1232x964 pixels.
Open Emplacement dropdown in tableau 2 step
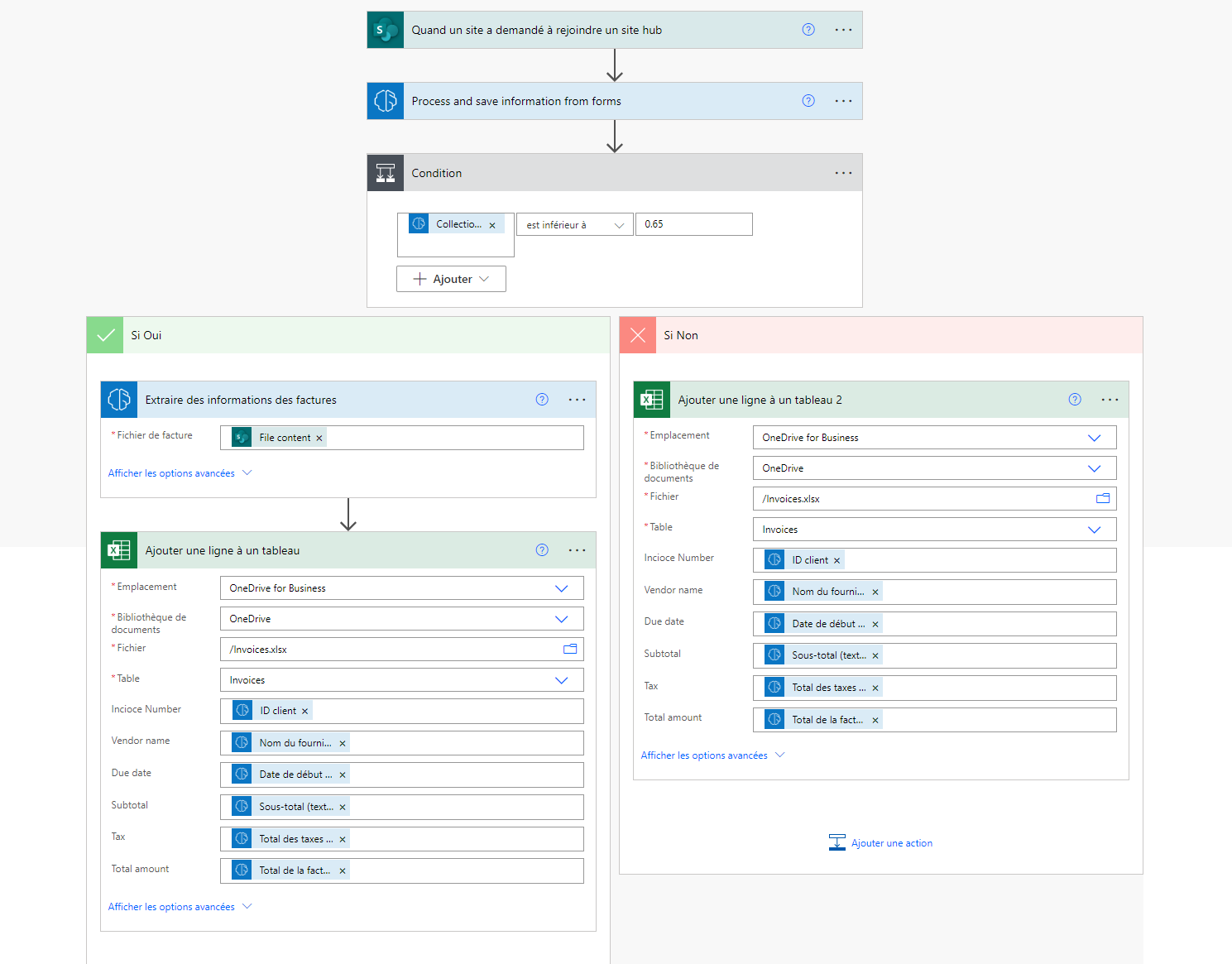click(935, 438)
